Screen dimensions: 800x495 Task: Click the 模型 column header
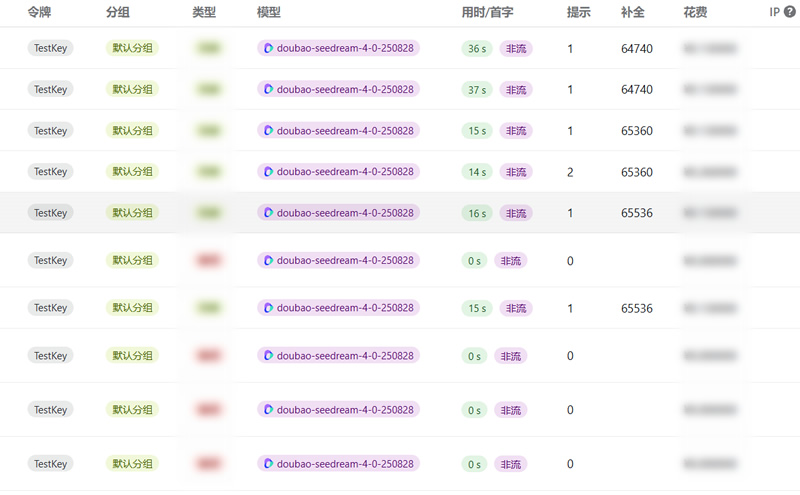(x=268, y=13)
